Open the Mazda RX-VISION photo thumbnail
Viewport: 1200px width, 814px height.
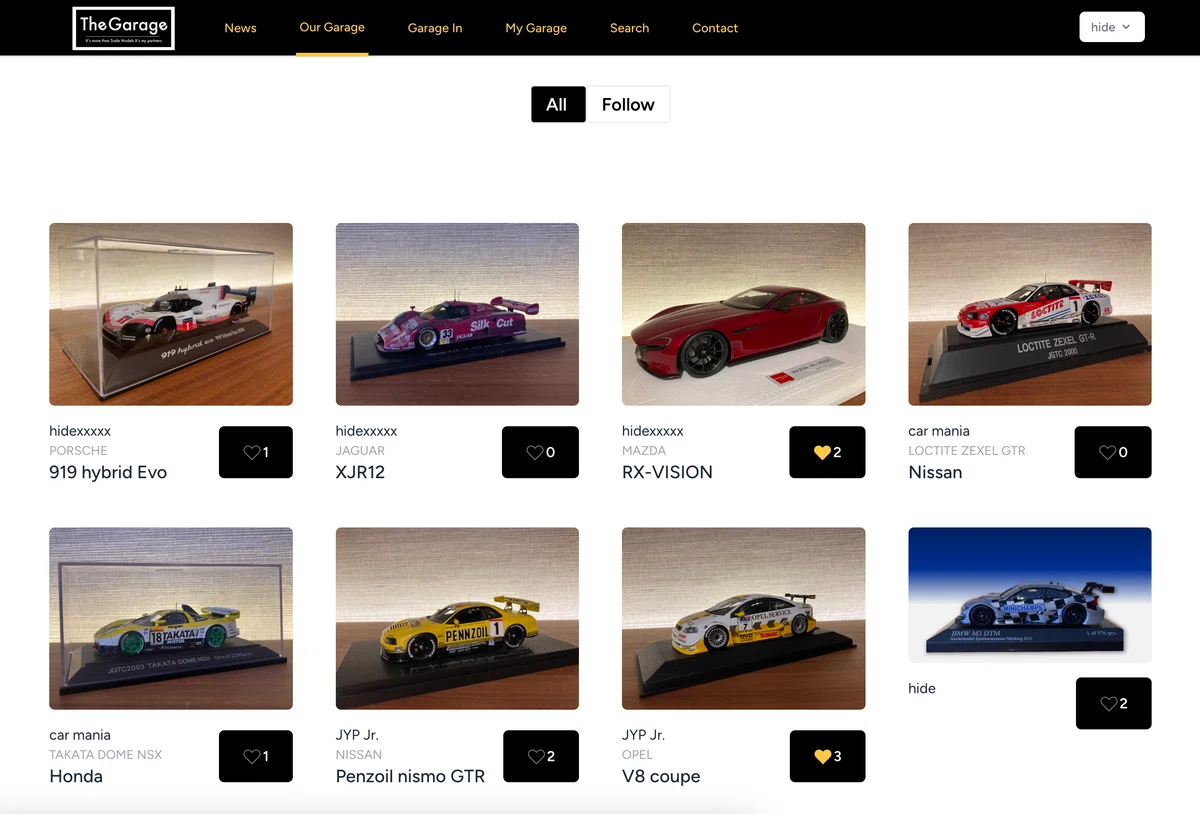[x=744, y=314]
